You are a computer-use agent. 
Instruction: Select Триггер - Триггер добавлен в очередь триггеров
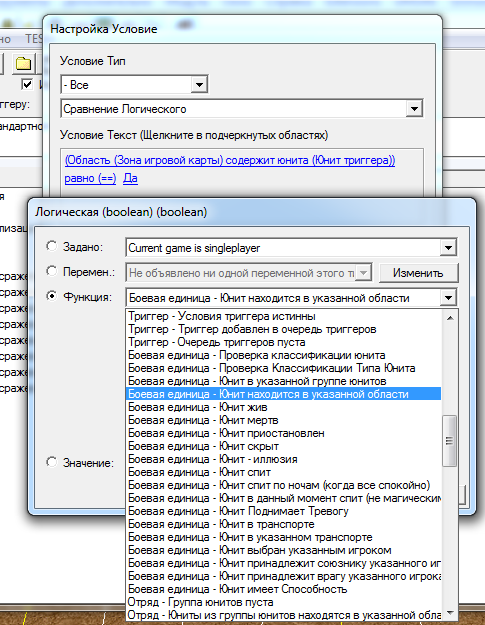point(283,329)
